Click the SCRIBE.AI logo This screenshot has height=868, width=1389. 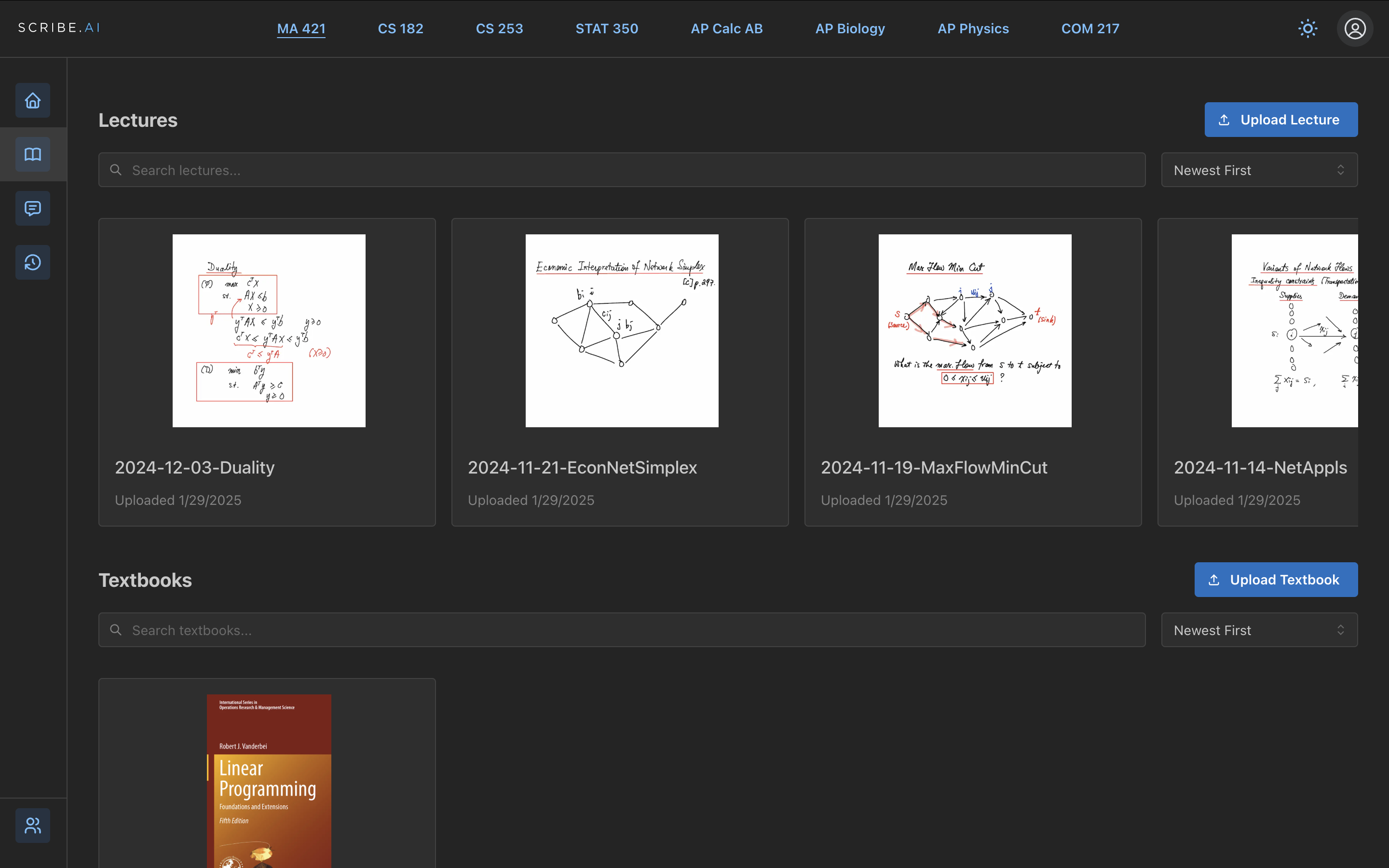coord(59,27)
